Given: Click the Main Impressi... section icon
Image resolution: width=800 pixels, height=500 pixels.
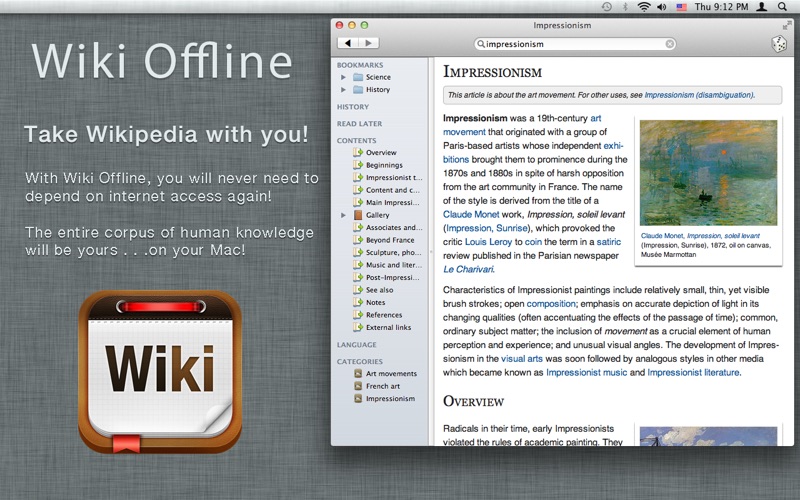Looking at the screenshot, I should click(x=358, y=202).
